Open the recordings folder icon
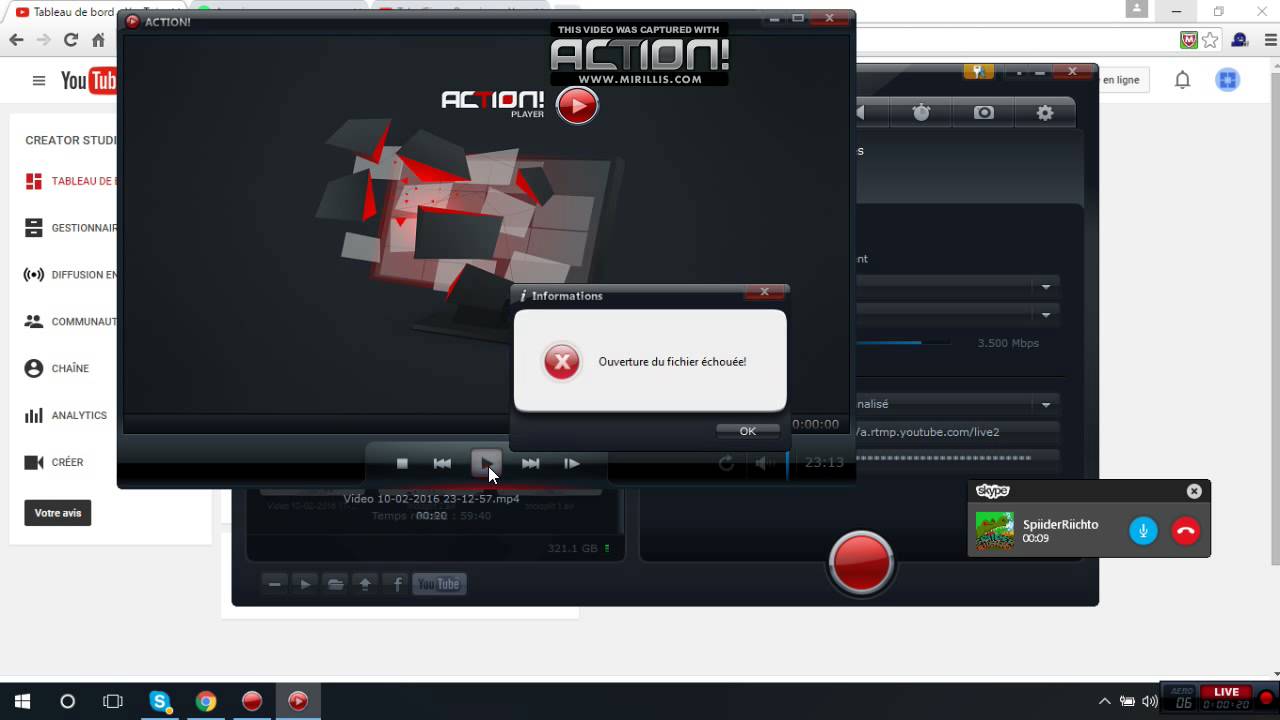 point(336,584)
